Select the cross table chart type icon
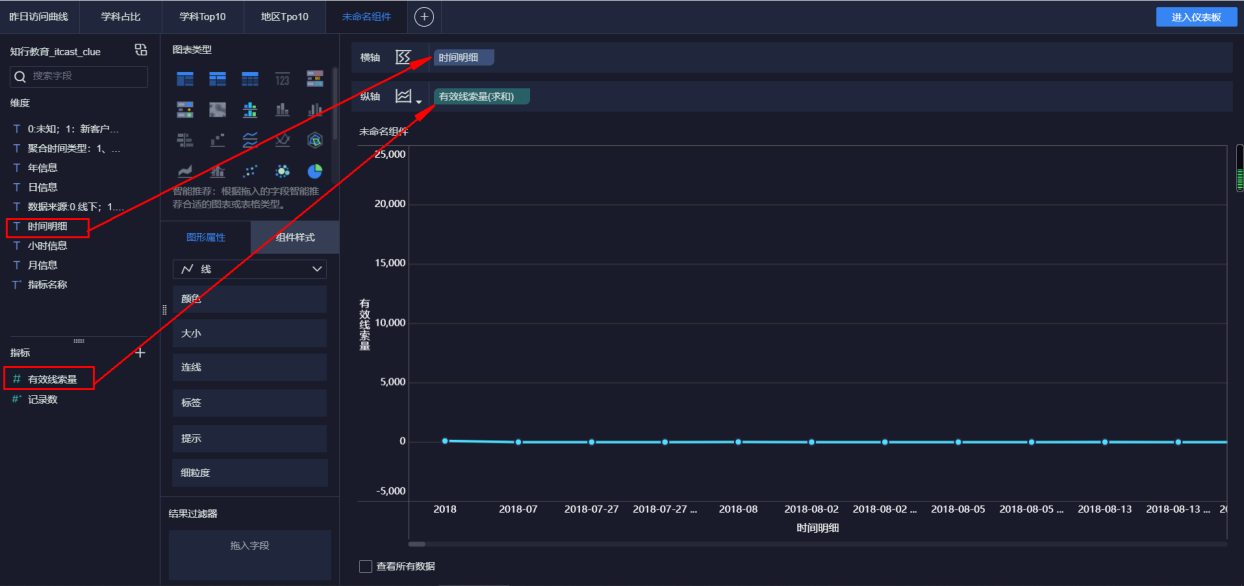This screenshot has width=1244, height=586. [217, 78]
